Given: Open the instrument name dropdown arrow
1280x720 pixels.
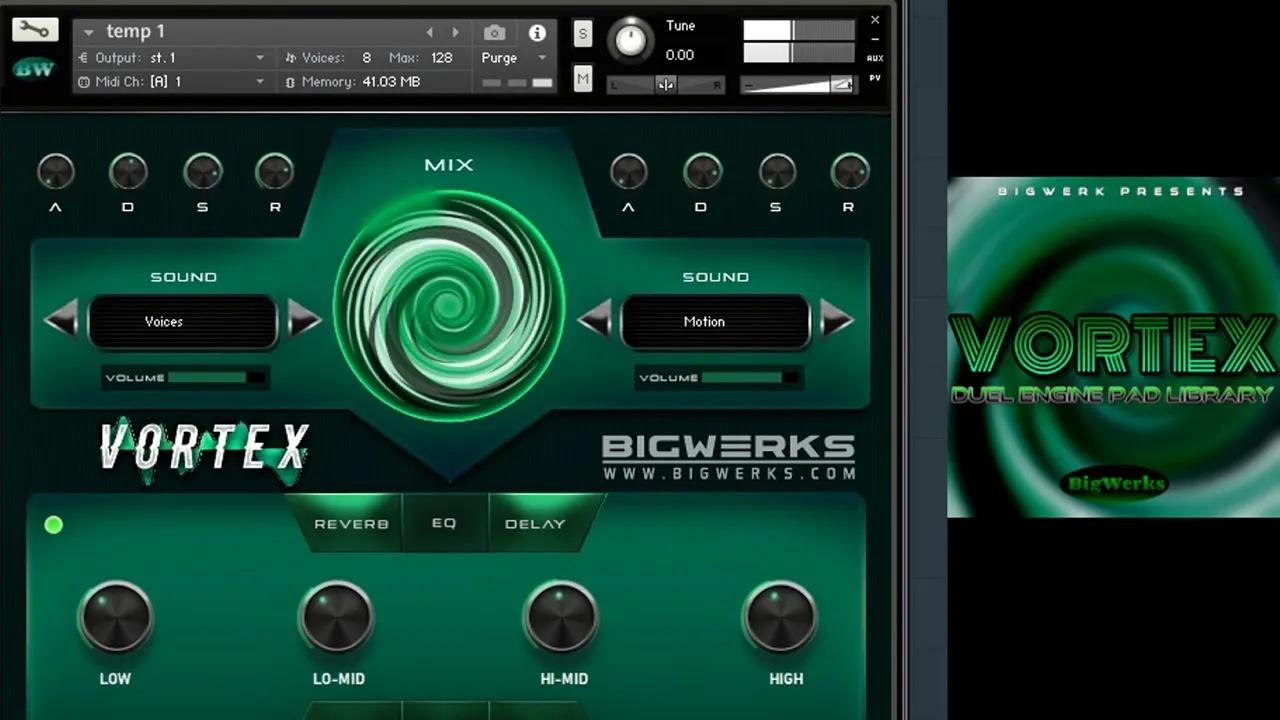Looking at the screenshot, I should point(88,33).
